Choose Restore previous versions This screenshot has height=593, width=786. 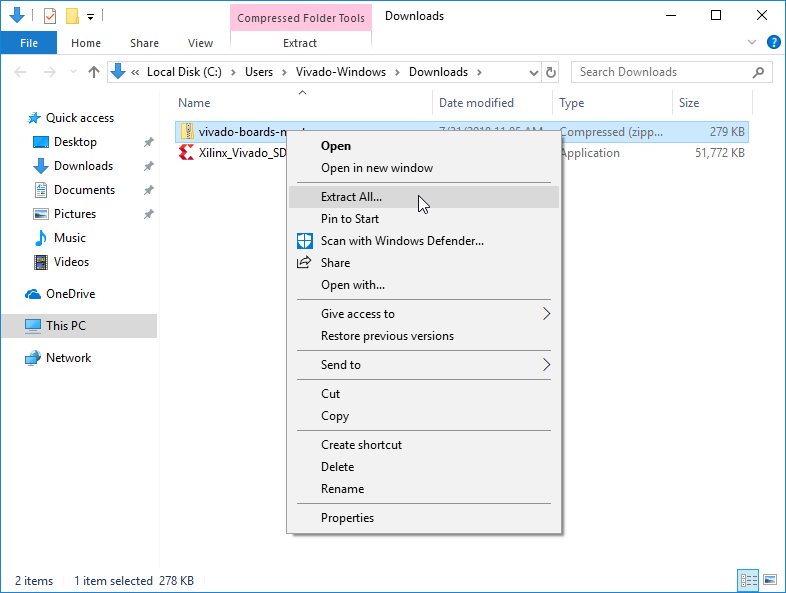424,336
